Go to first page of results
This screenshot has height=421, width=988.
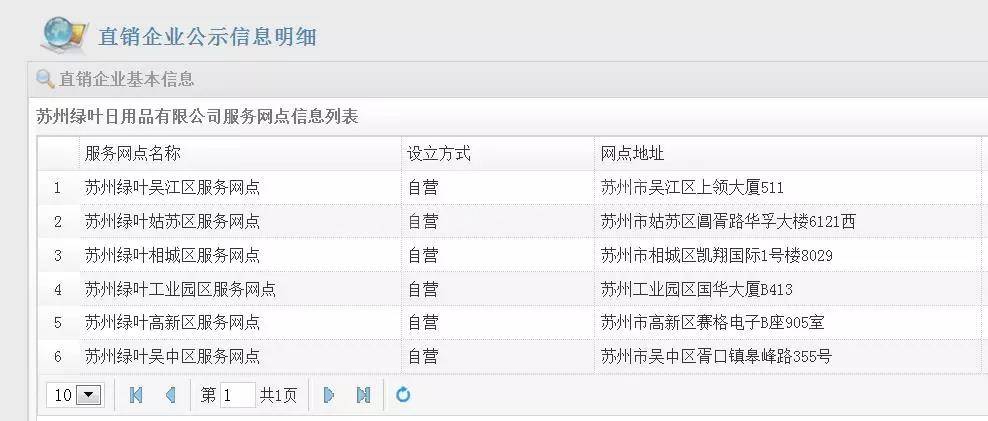click(x=136, y=395)
